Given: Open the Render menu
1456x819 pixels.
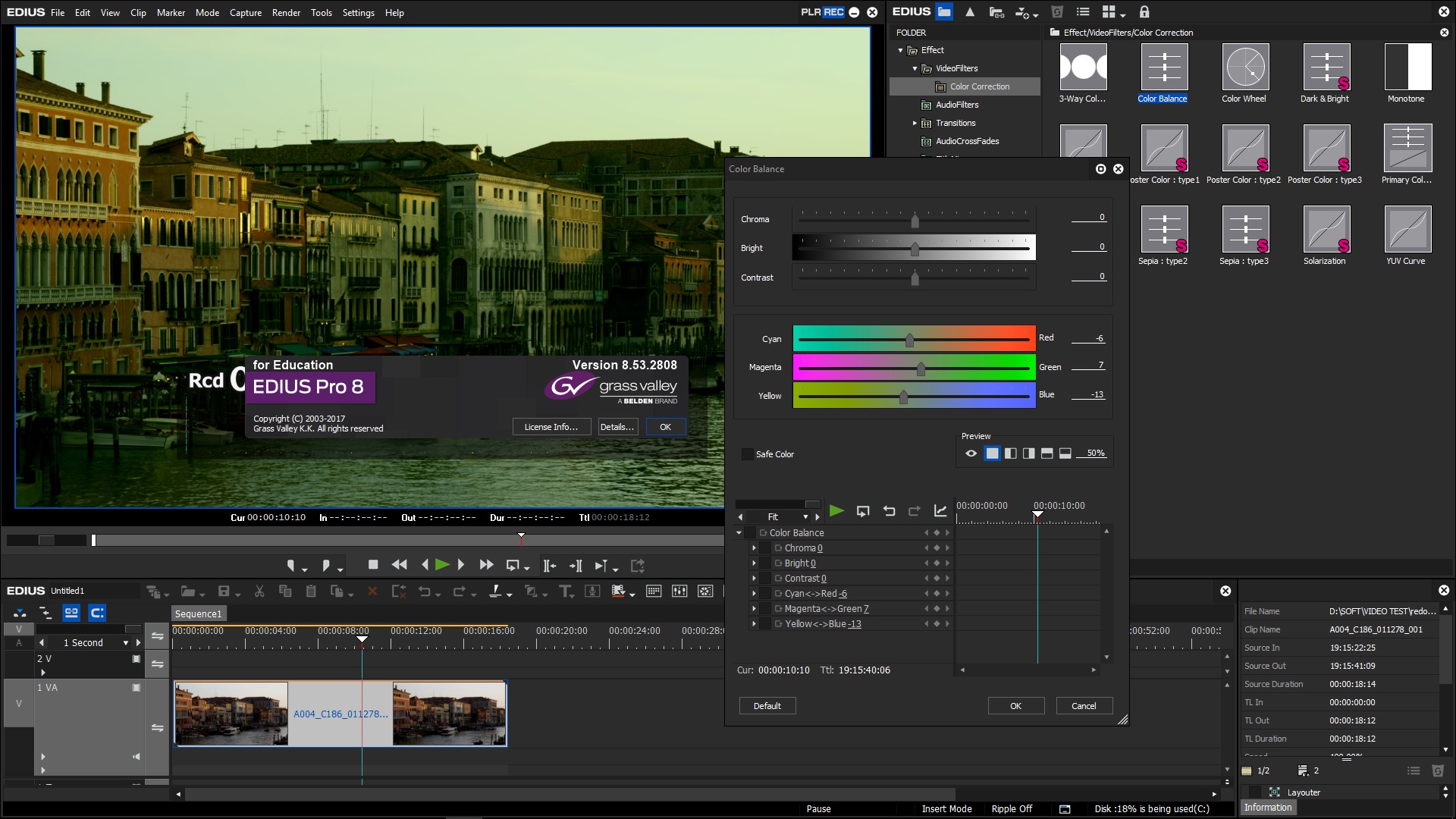Looking at the screenshot, I should (x=286, y=12).
